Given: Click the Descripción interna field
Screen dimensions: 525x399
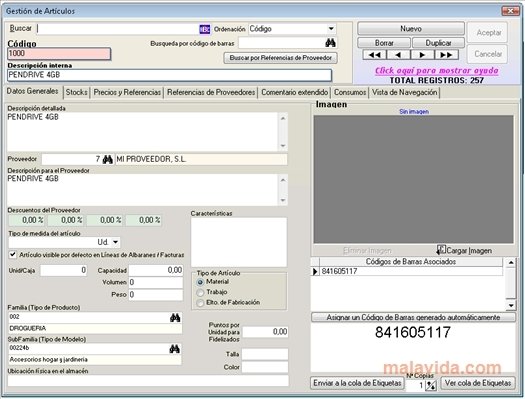Looking at the screenshot, I should [169, 75].
